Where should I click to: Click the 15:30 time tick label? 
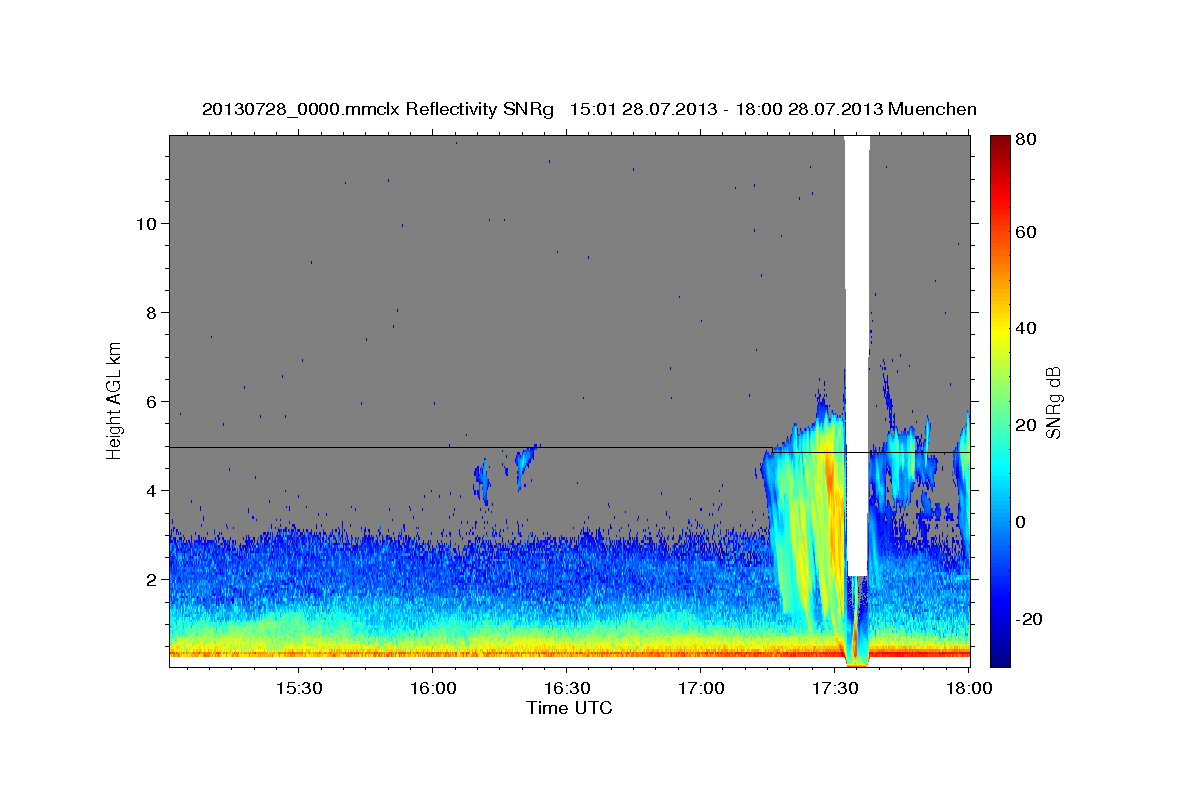298,689
